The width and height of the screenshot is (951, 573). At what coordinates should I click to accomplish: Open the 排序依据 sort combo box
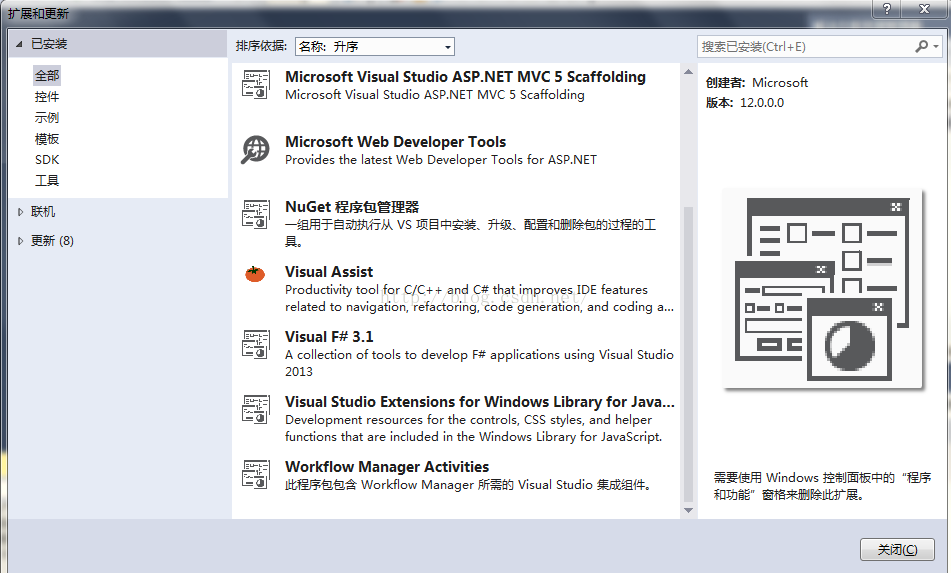[x=375, y=47]
